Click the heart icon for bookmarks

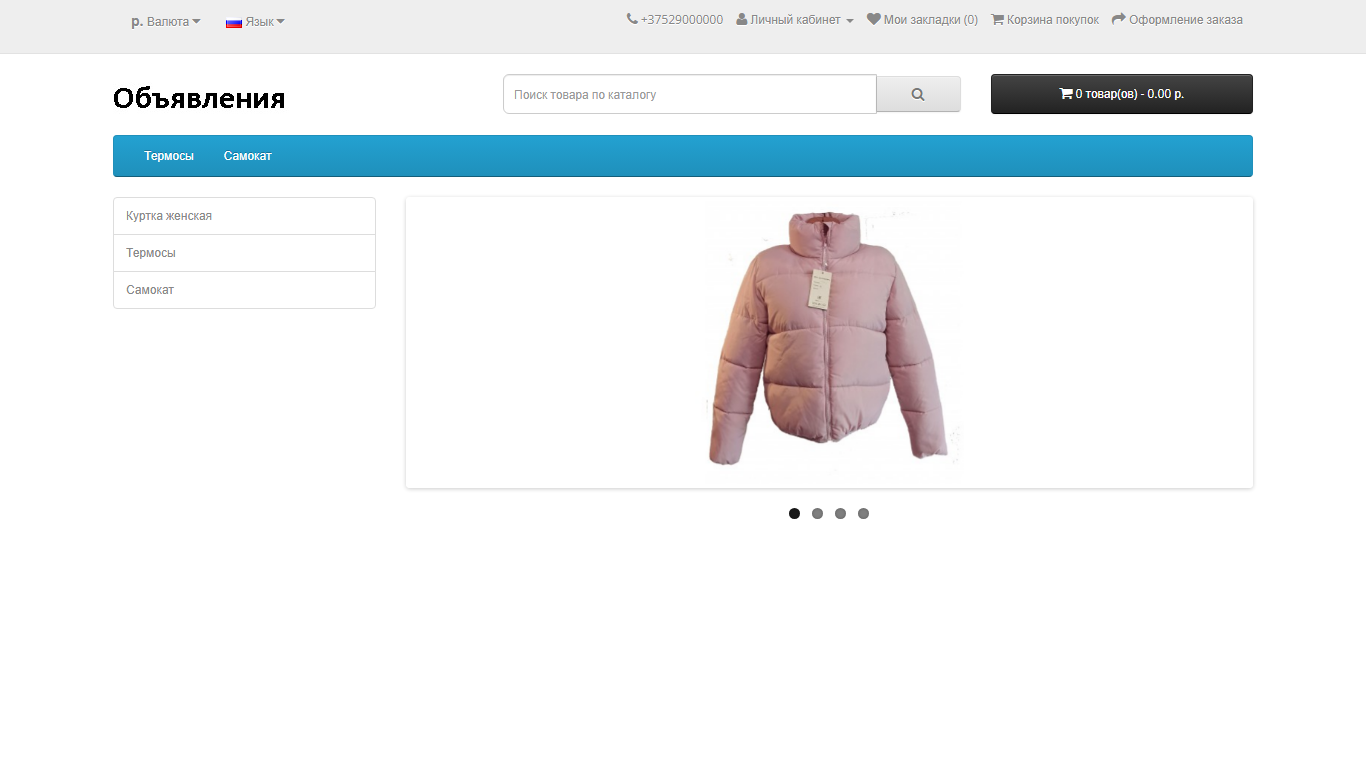pyautogui.click(x=874, y=19)
